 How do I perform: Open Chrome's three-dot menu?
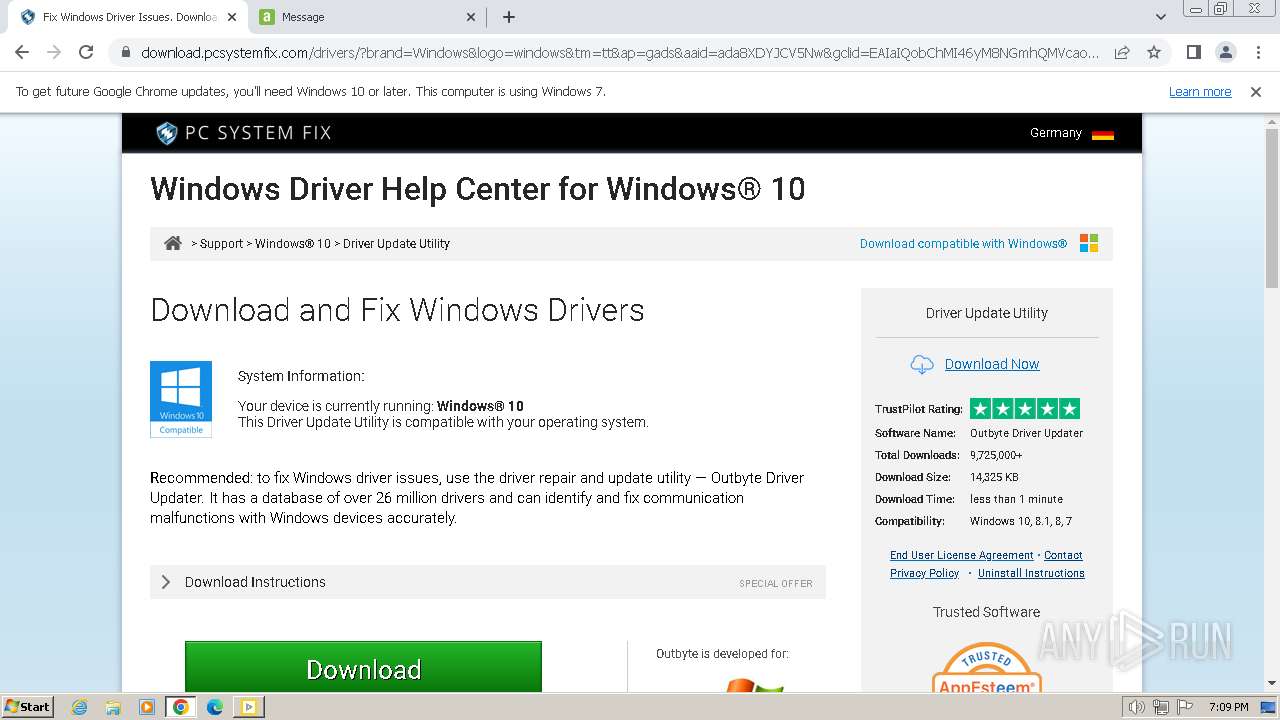pyautogui.click(x=1258, y=52)
